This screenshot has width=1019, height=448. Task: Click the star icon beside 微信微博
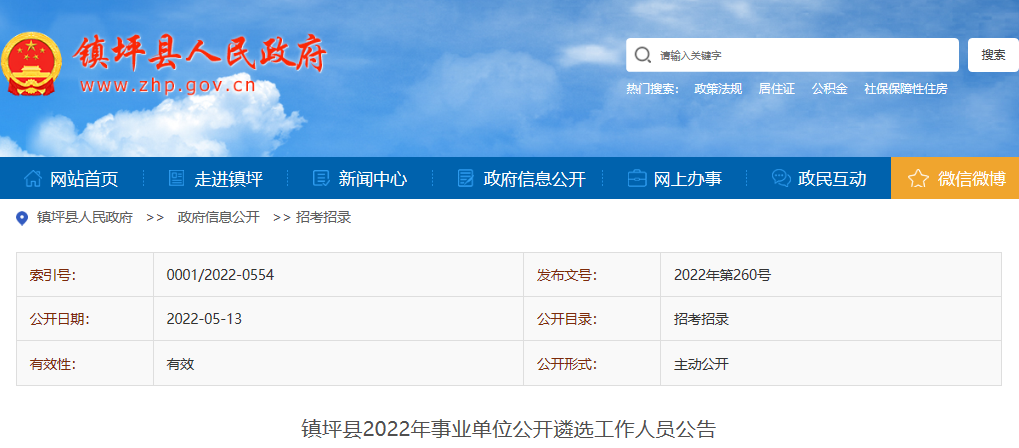click(918, 179)
